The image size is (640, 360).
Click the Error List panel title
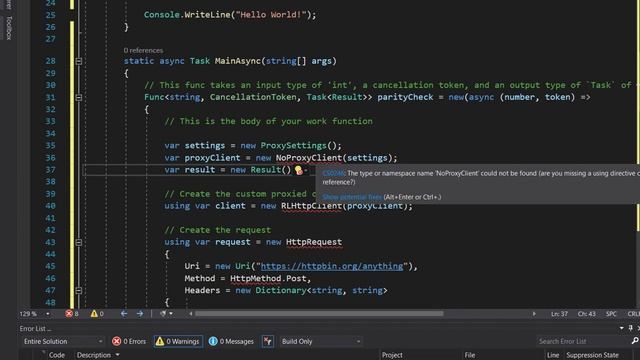35,329
